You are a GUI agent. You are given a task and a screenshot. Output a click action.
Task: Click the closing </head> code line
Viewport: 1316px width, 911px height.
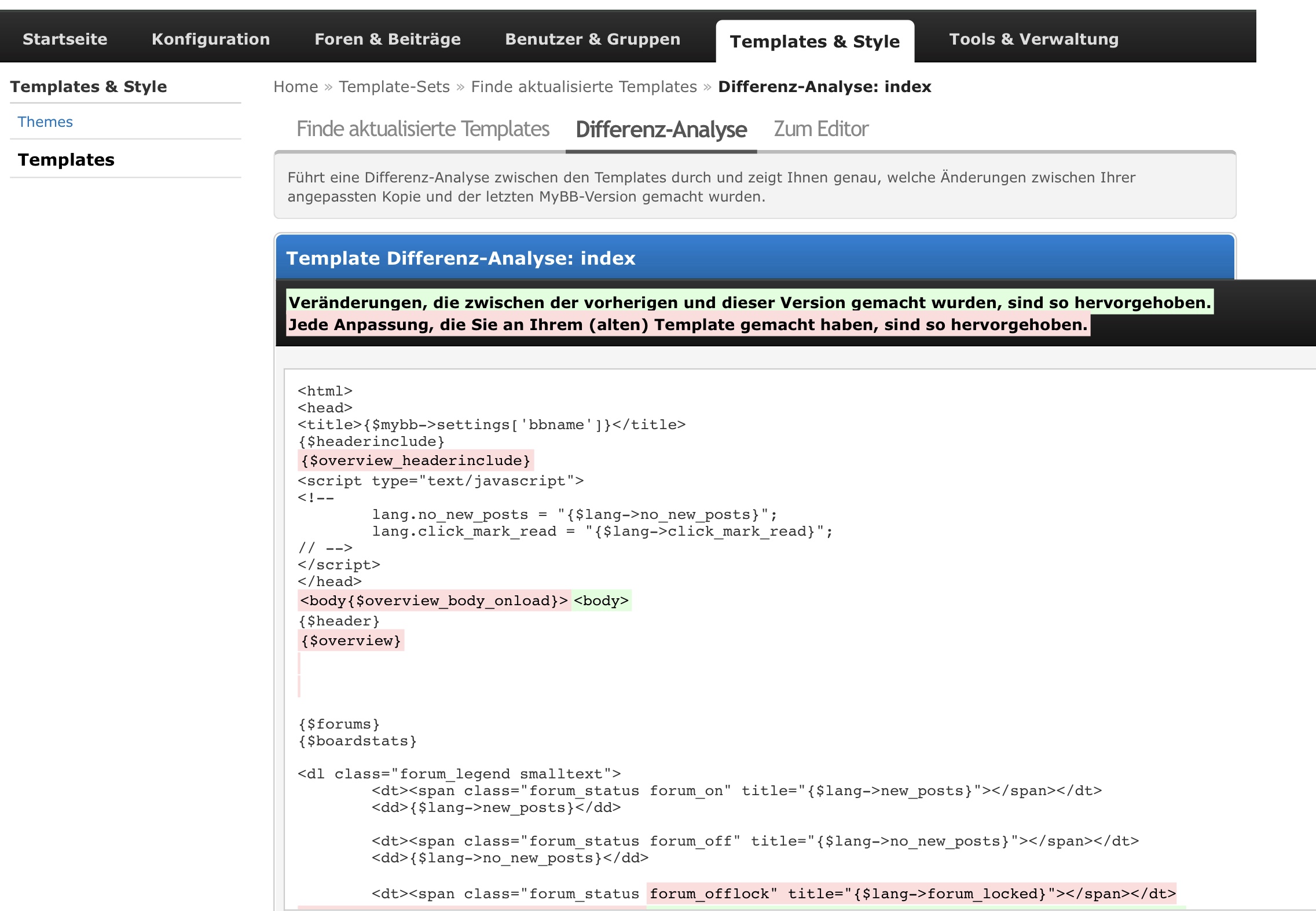coord(329,581)
